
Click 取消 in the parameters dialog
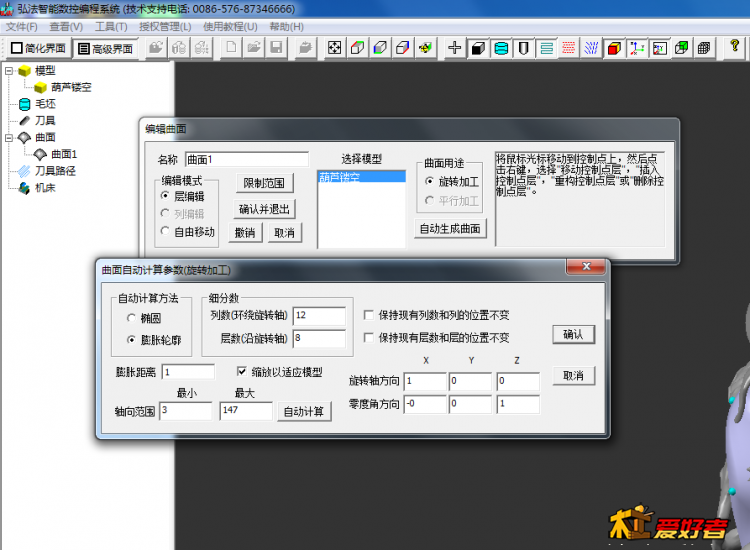pyautogui.click(x=573, y=375)
